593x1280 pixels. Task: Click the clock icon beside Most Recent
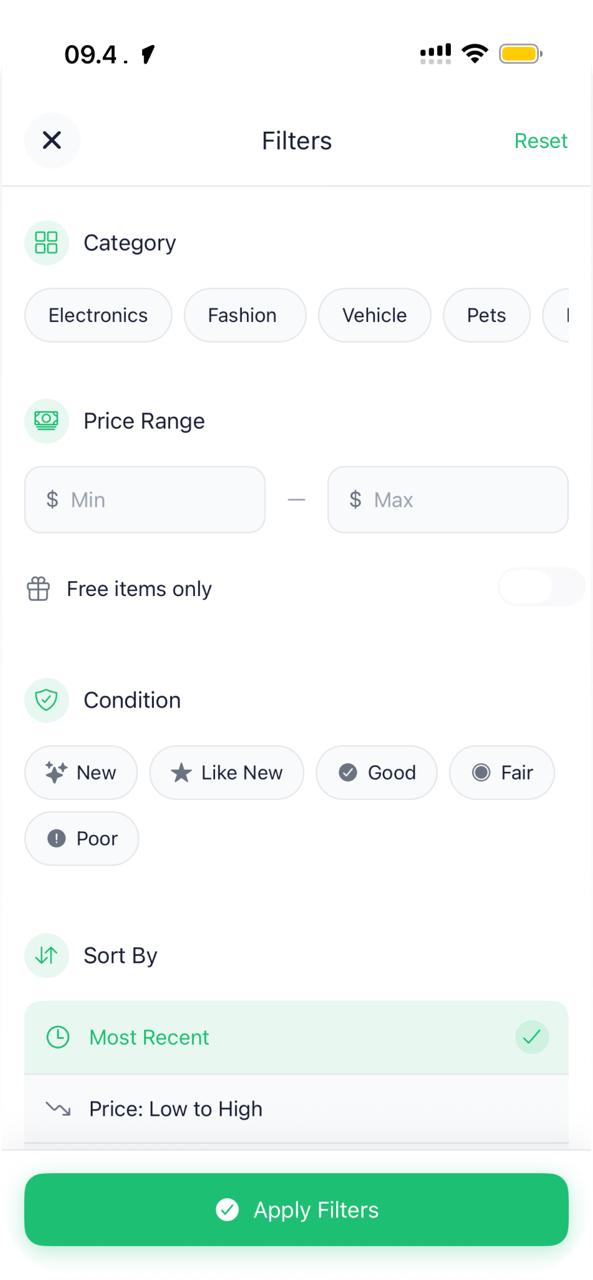click(58, 1037)
